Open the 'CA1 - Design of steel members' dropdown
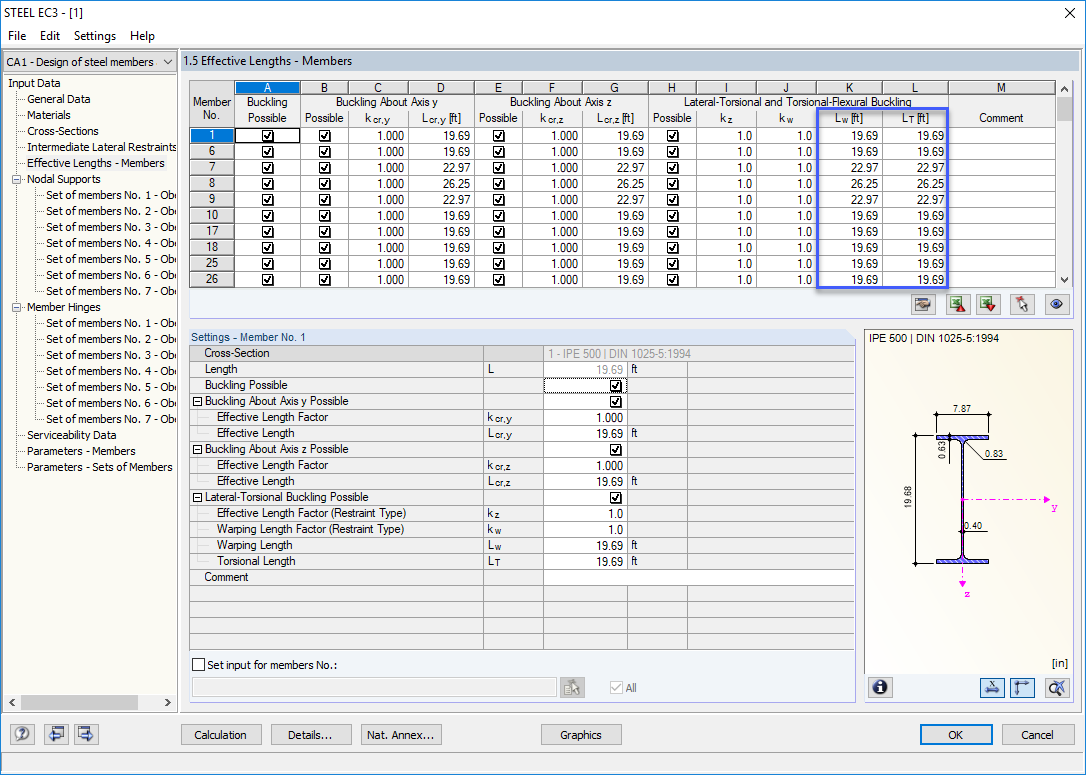 coord(167,61)
